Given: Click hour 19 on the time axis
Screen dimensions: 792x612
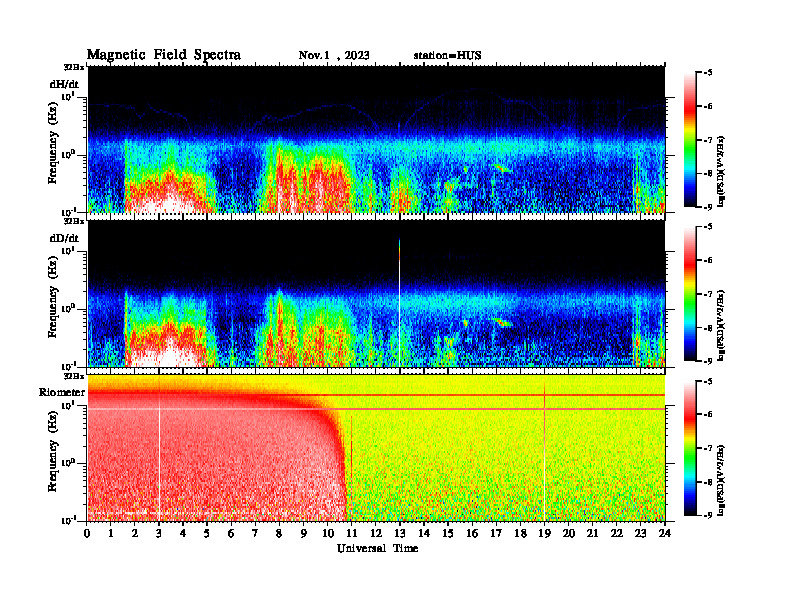Looking at the screenshot, I should point(544,533).
